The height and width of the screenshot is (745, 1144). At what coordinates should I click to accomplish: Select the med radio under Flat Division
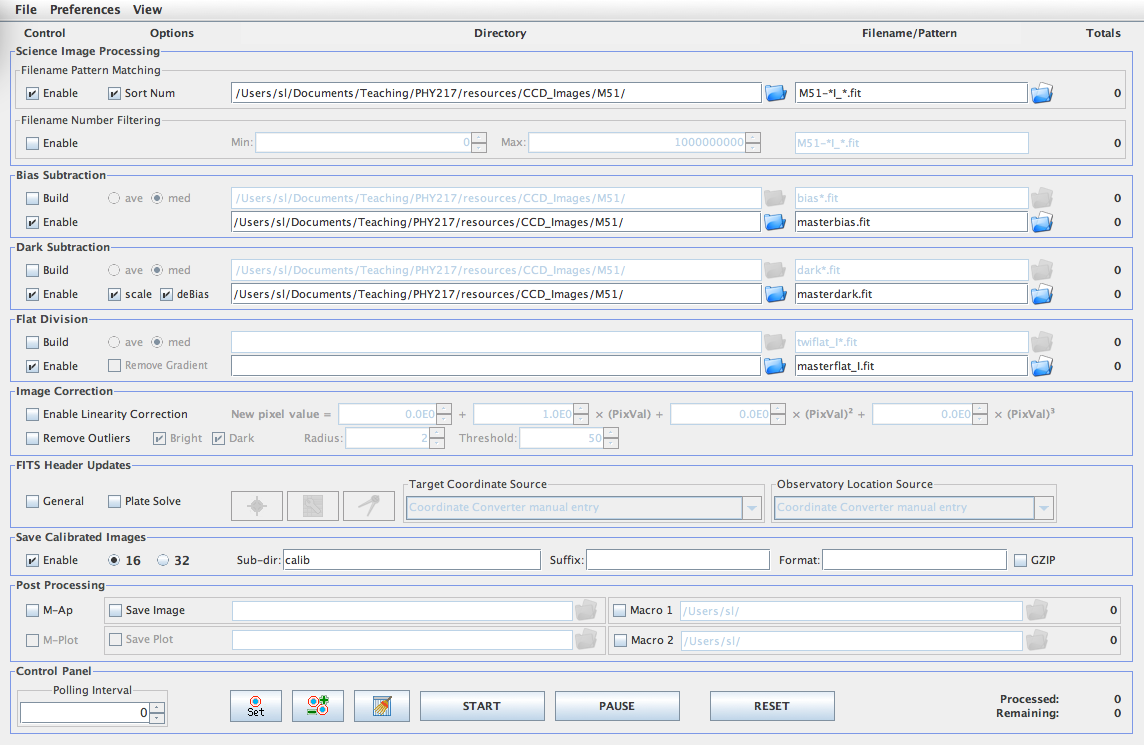click(157, 342)
